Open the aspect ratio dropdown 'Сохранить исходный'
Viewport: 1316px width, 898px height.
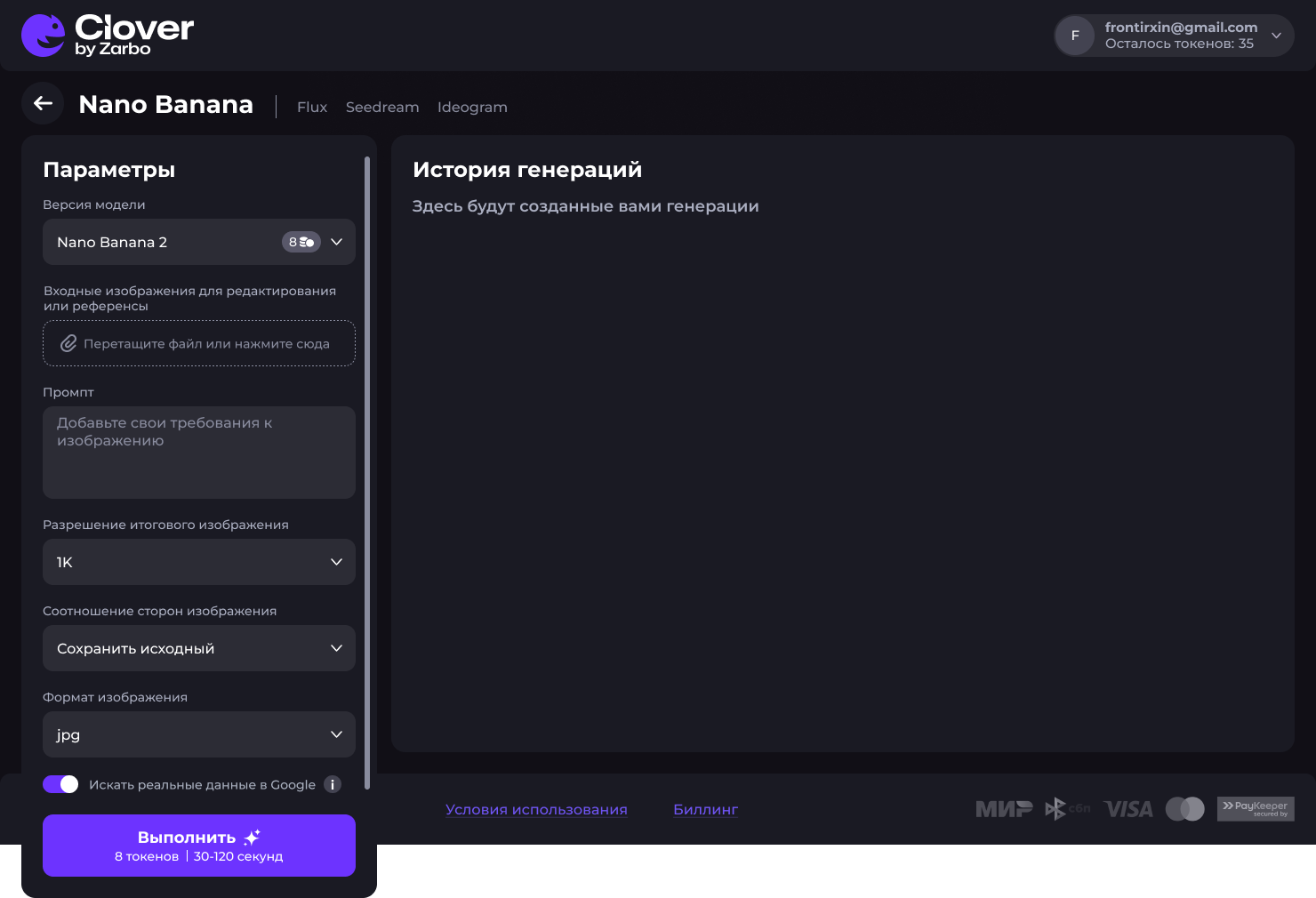pos(199,648)
